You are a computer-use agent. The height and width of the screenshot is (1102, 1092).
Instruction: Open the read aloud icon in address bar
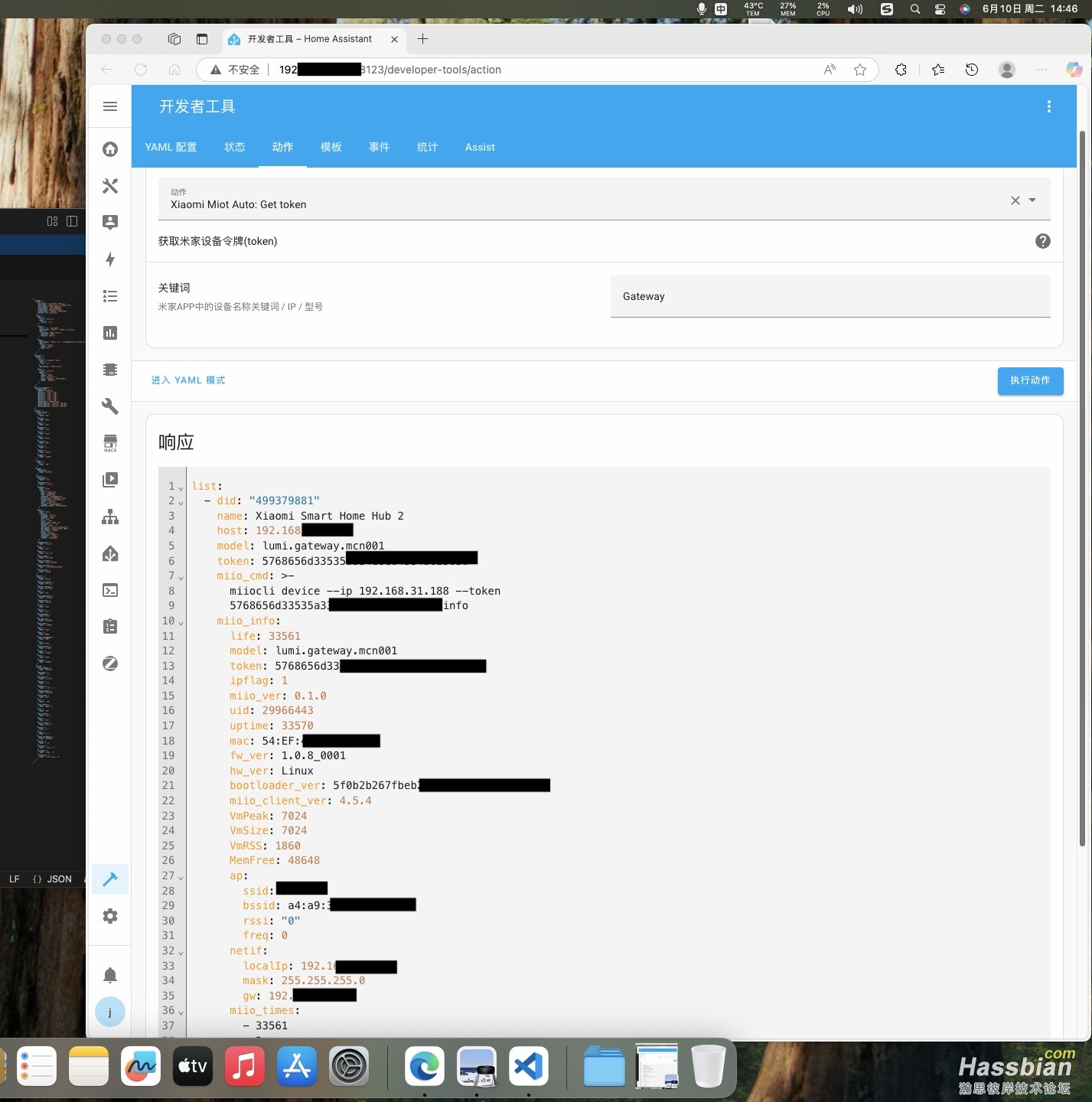point(830,70)
